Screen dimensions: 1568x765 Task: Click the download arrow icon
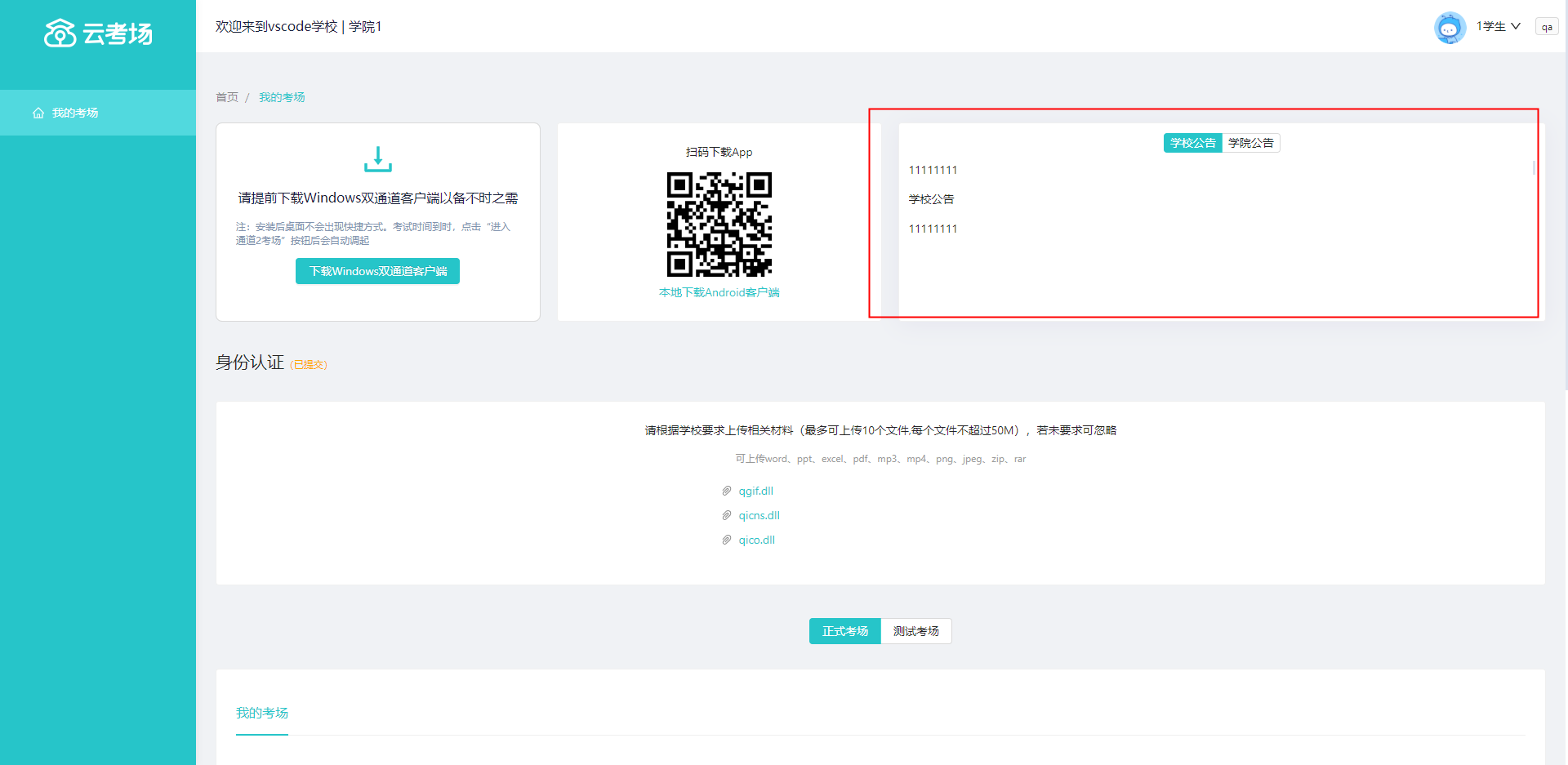[x=377, y=158]
